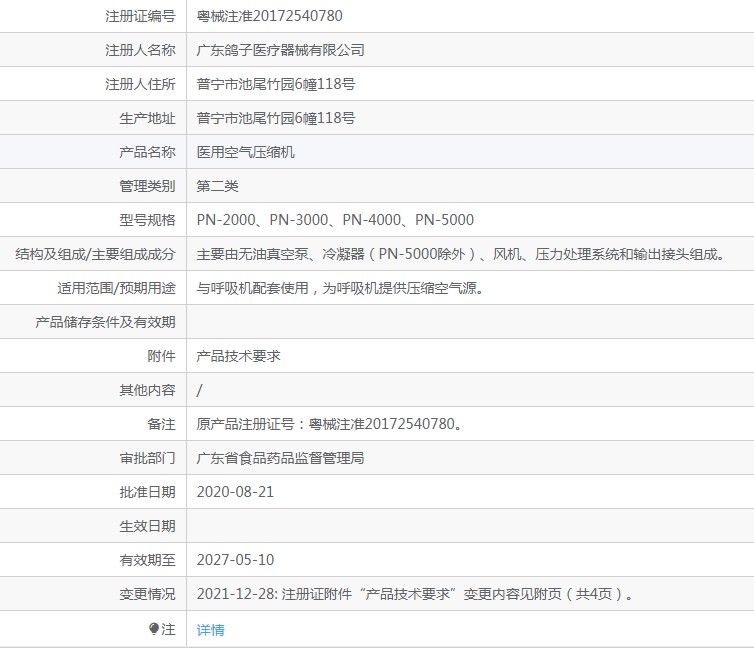This screenshot has height=655, width=754.
Task: Select product name 医用空气压缩机
Action: click(x=245, y=152)
